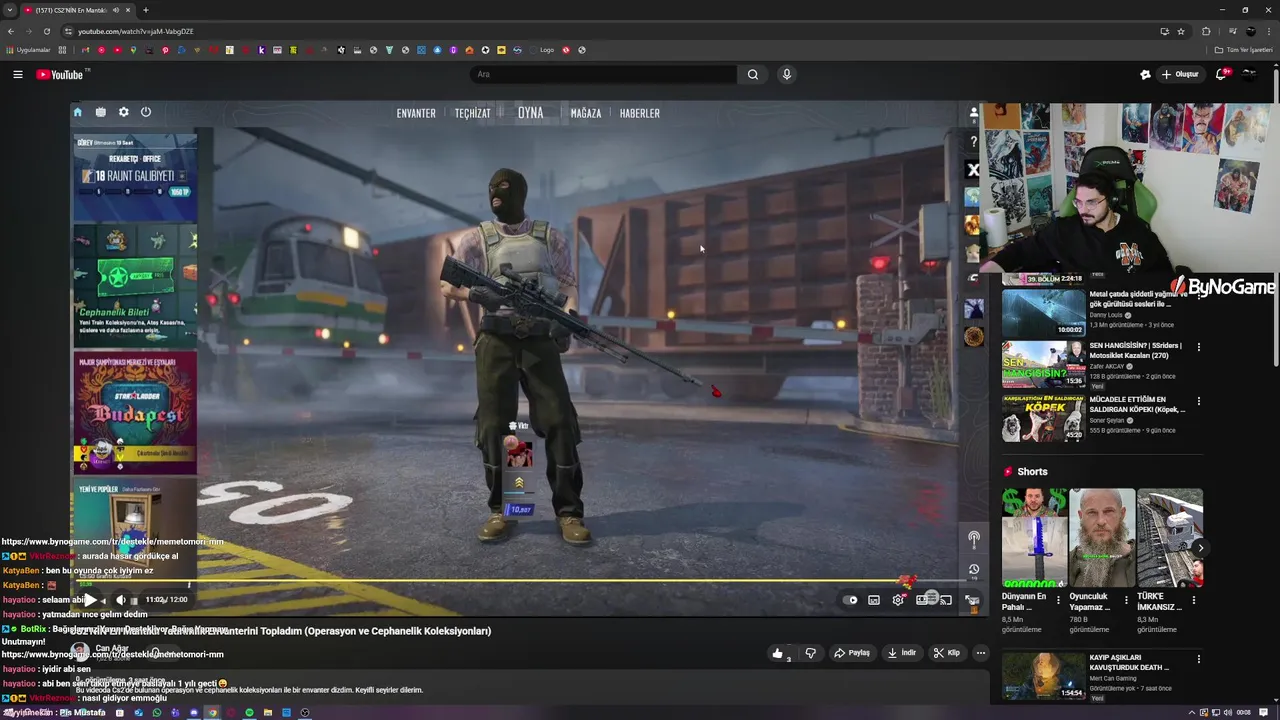1280x720 pixels.
Task: Select the OYNA tab in game menu
Action: (530, 113)
